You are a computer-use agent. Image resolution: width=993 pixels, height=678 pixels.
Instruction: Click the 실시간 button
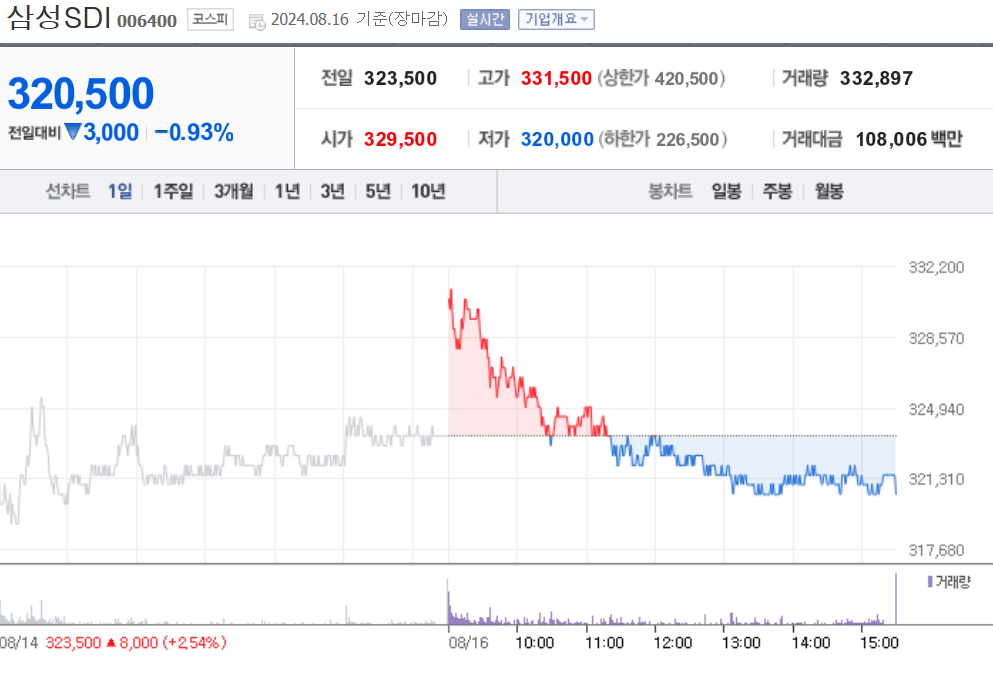pyautogui.click(x=484, y=20)
